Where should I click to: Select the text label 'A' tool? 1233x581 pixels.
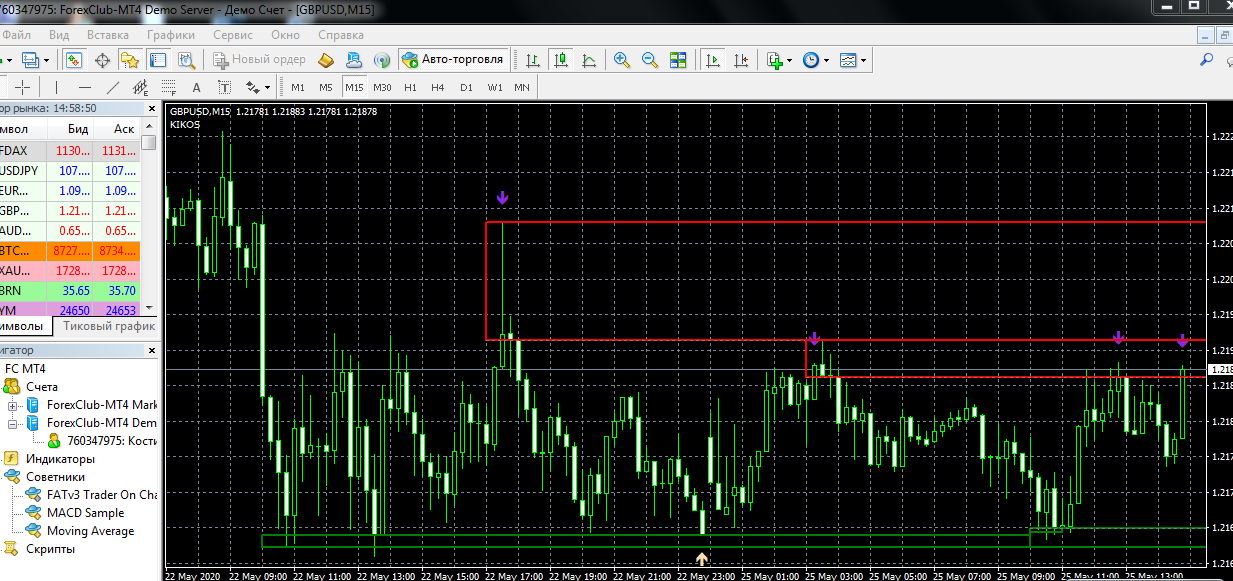point(196,87)
